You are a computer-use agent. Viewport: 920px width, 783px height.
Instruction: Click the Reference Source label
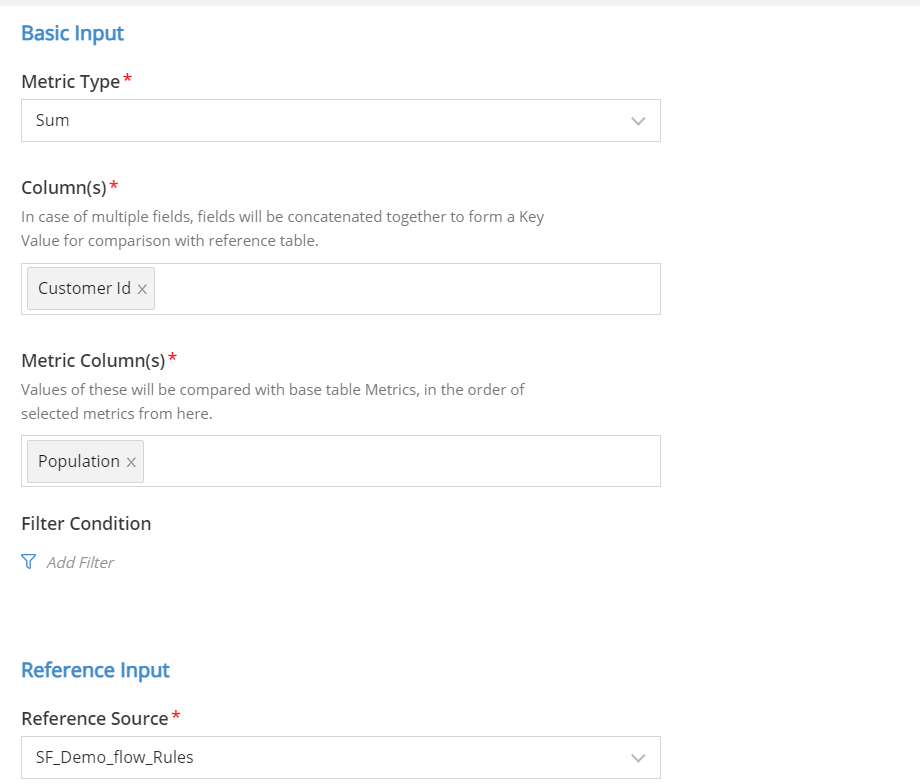94,718
